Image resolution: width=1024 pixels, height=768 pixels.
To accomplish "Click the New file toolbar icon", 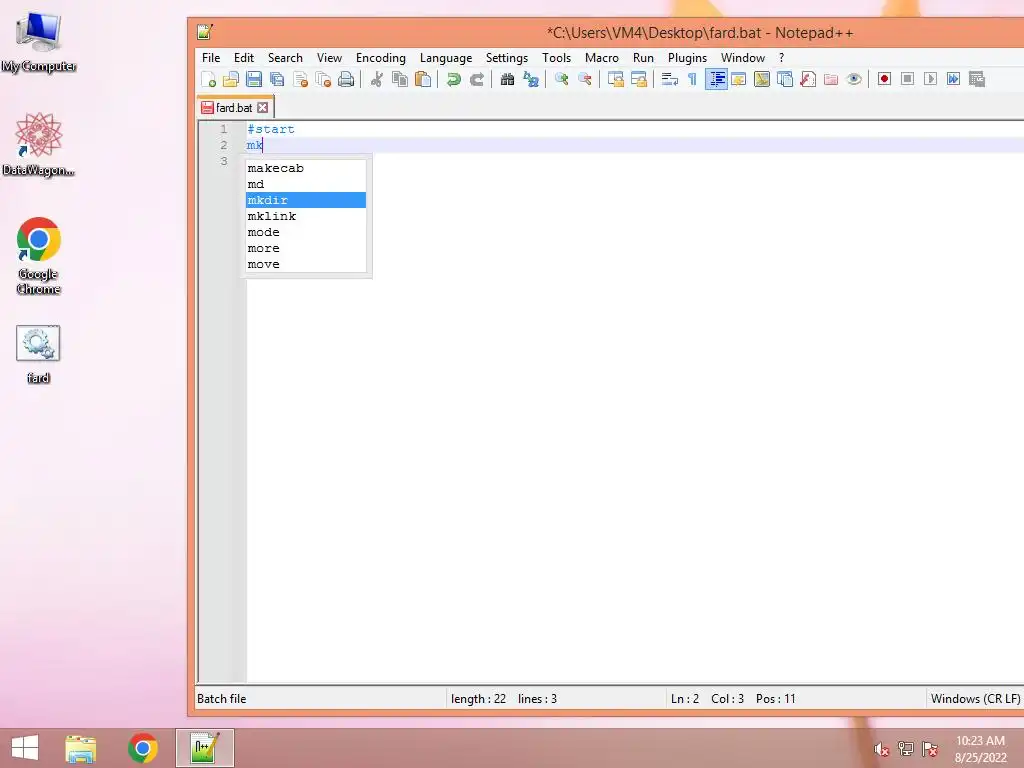I will (208, 79).
